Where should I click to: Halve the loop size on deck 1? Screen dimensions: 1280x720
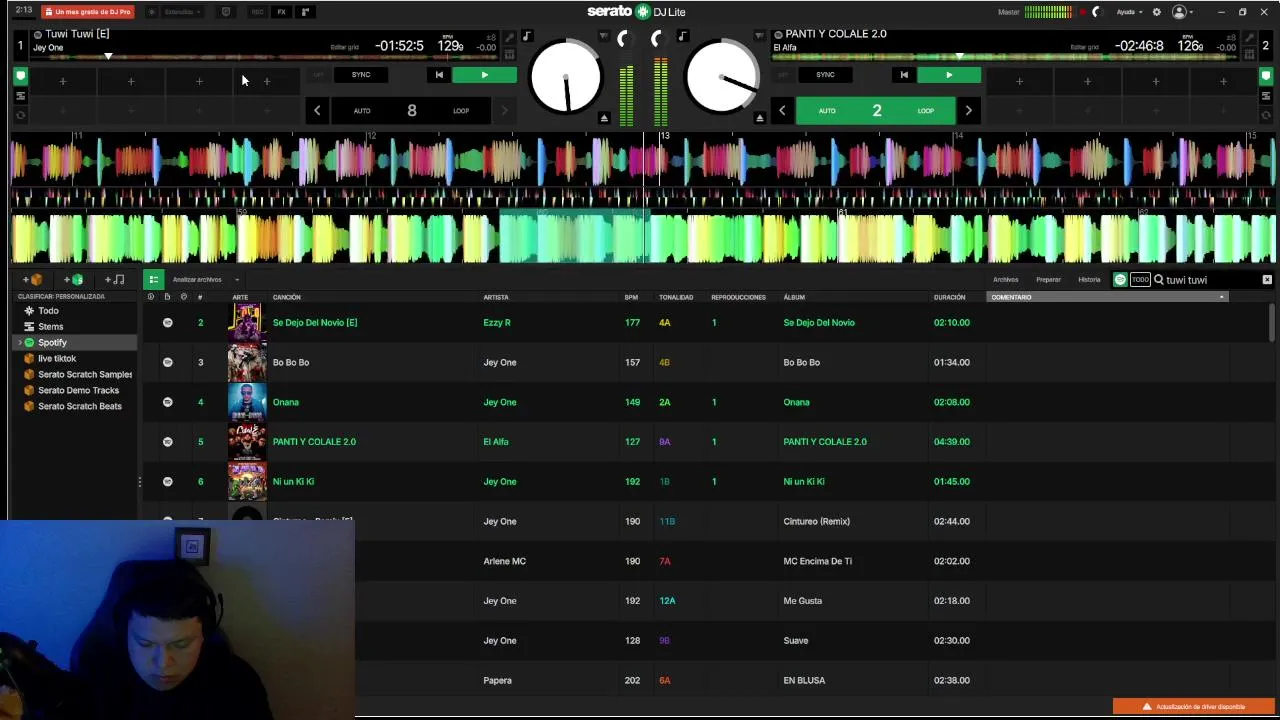(317, 111)
